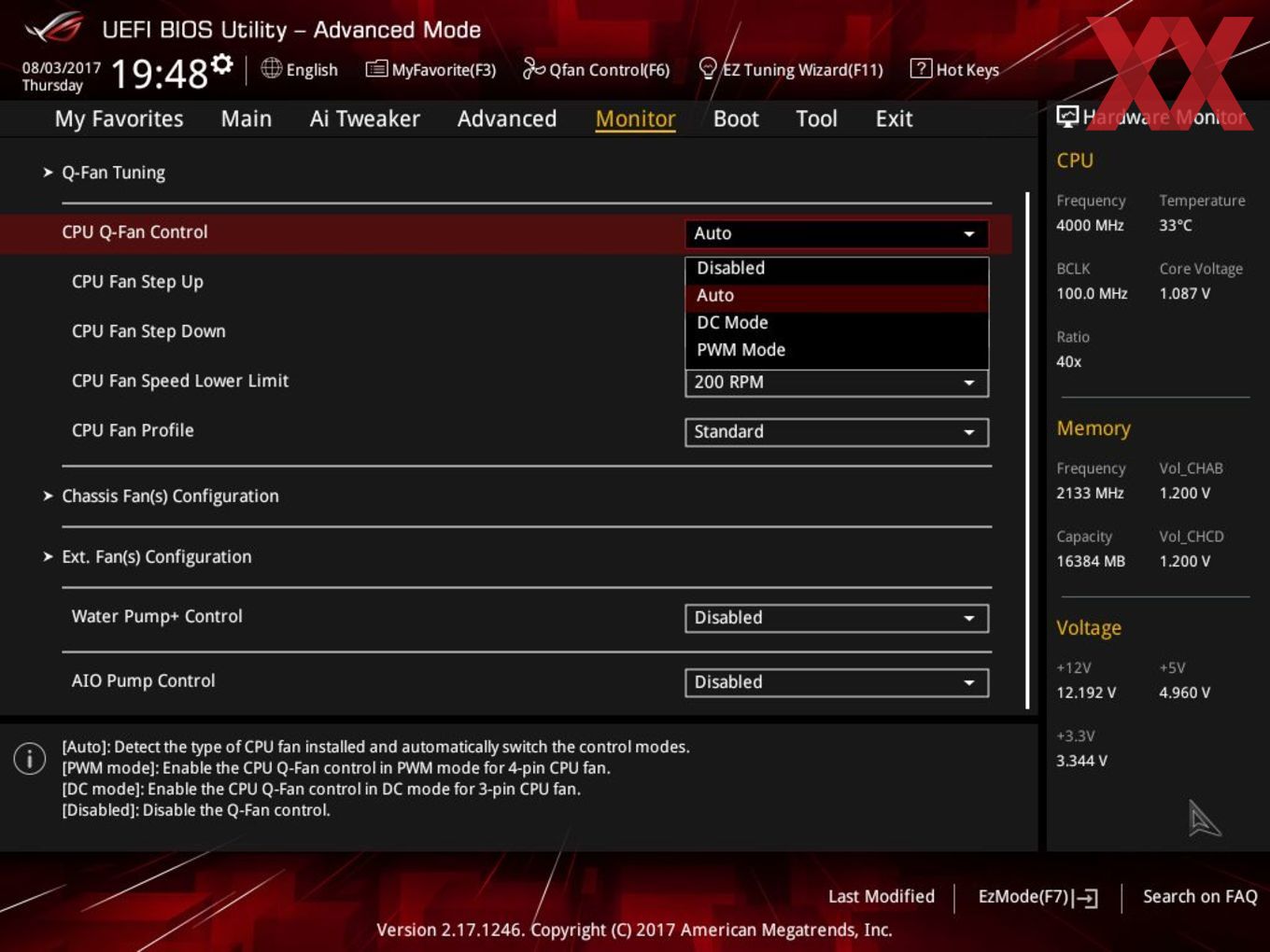Screen dimensions: 1270x952
Task: Select the CPU Fan Step Down row
Action: pyautogui.click(x=148, y=331)
